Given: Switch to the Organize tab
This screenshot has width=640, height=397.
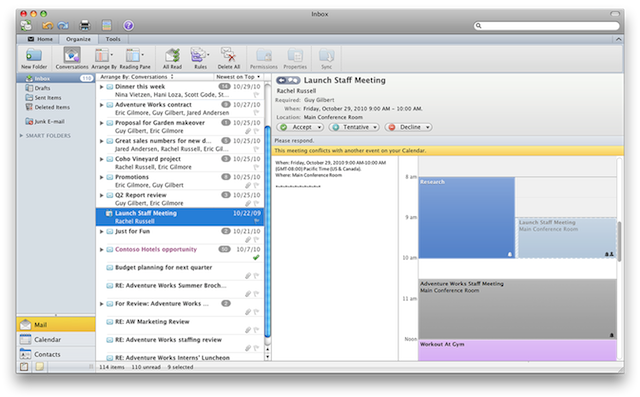Looking at the screenshot, I should point(78,39).
